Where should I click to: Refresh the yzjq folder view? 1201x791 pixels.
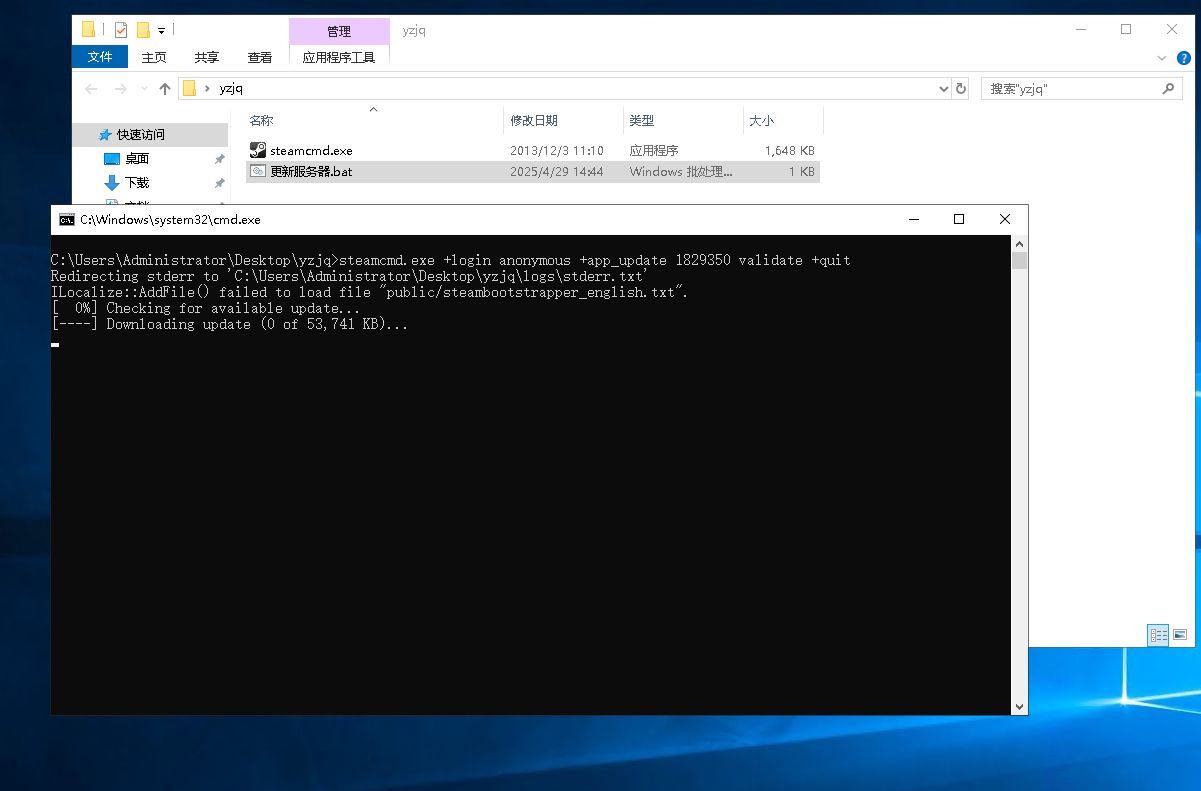(x=961, y=89)
